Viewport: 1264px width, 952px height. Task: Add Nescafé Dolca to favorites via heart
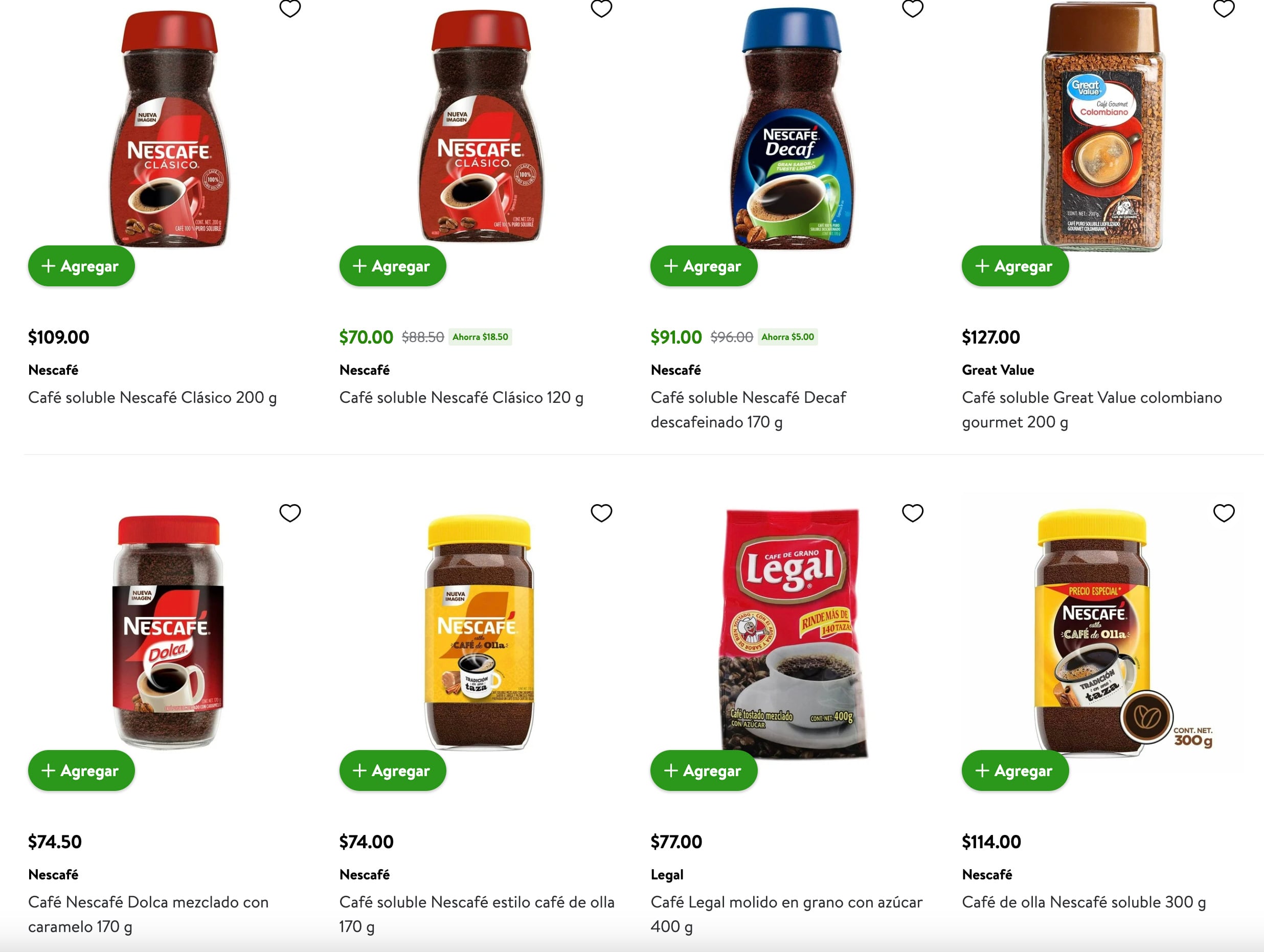click(x=290, y=513)
